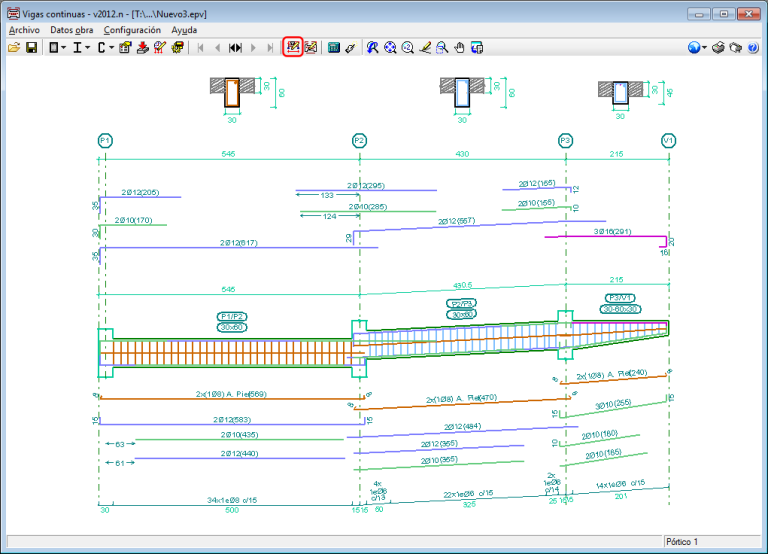768x554 pixels.
Task: Save the project with the diskette icon
Action: click(x=31, y=47)
